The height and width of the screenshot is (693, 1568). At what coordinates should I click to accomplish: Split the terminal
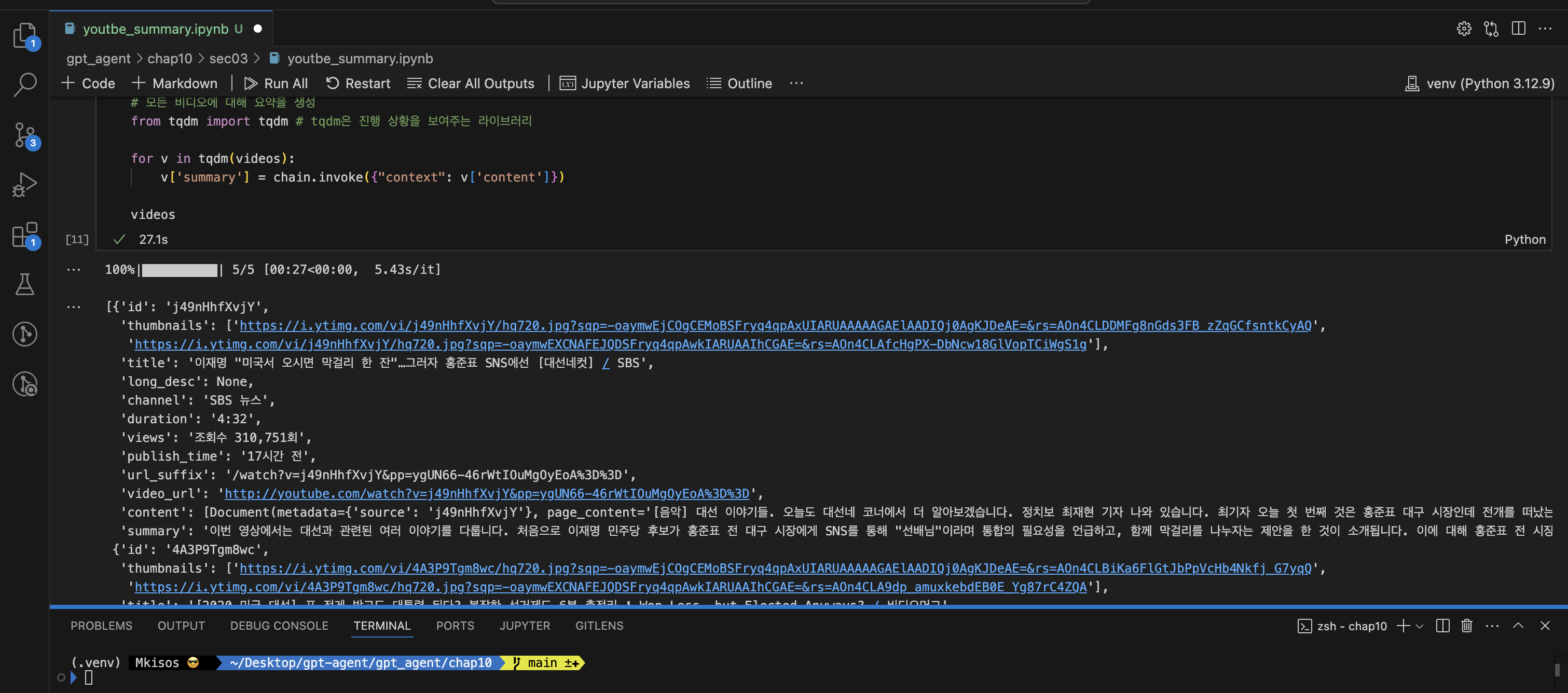pyautogui.click(x=1442, y=626)
